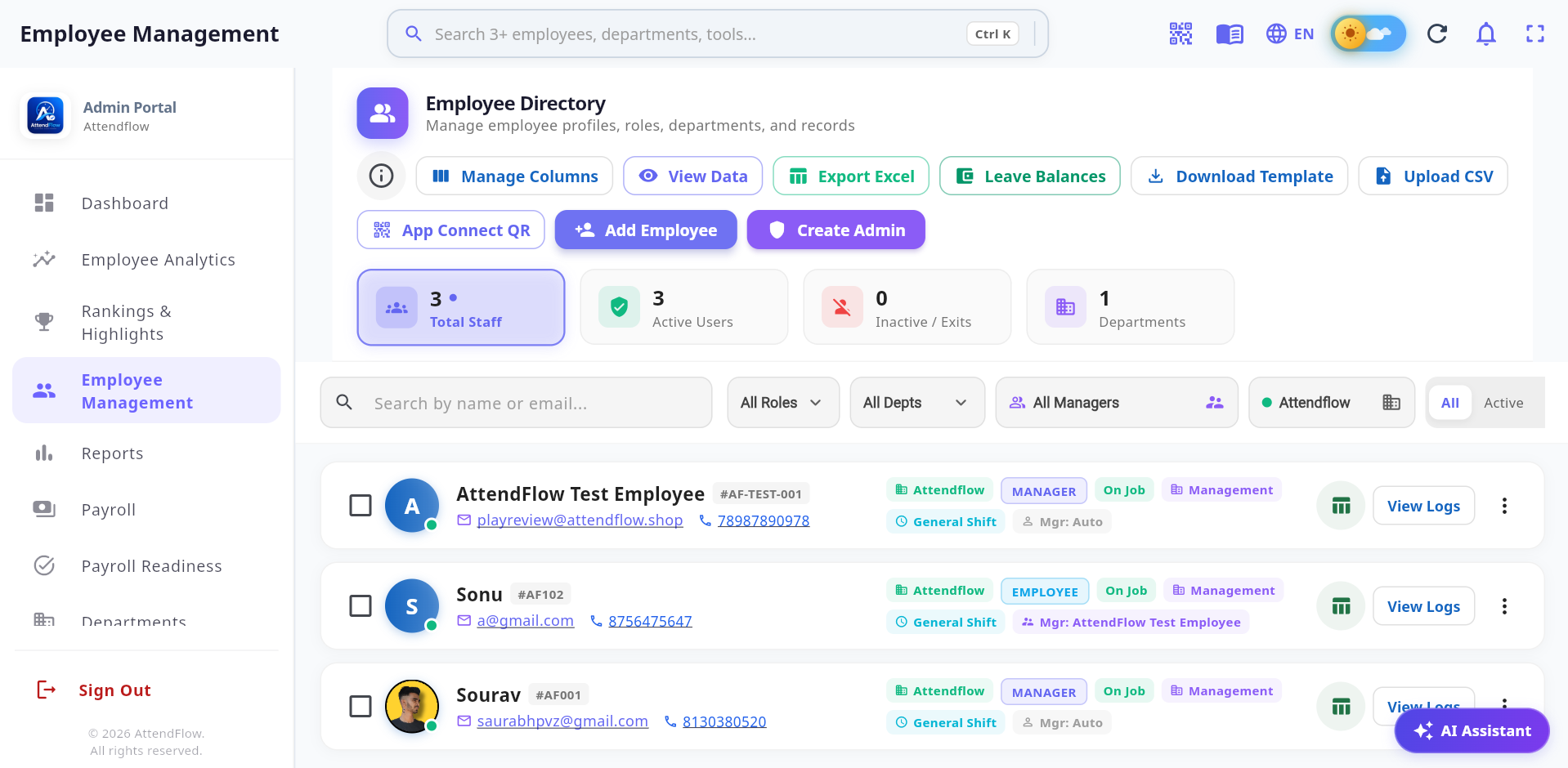Select the All status tab
Viewport: 1568px width, 768px height.
[x=1450, y=402]
